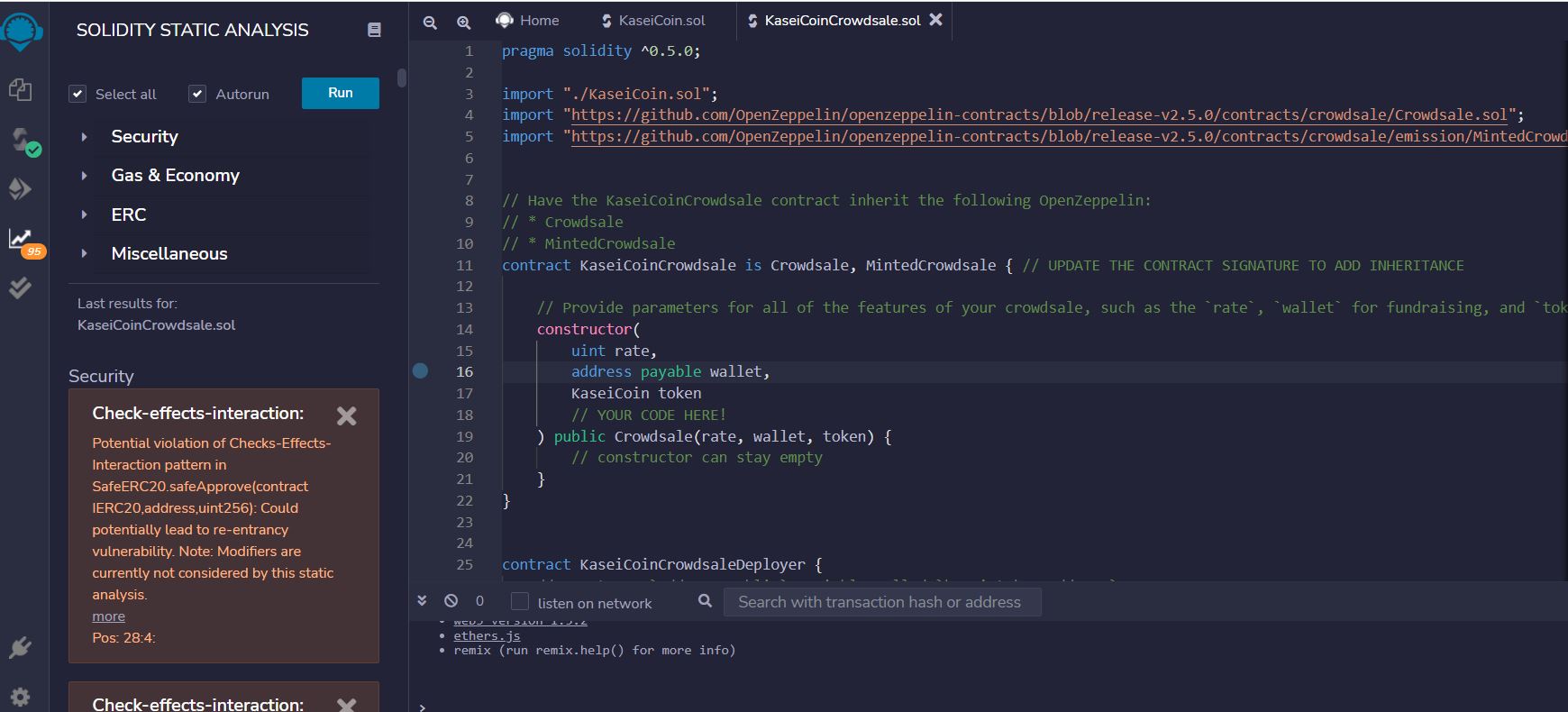Image resolution: width=1568 pixels, height=712 pixels.
Task: Click the 'pragma solidity ^0.5.0;' line
Action: point(601,50)
